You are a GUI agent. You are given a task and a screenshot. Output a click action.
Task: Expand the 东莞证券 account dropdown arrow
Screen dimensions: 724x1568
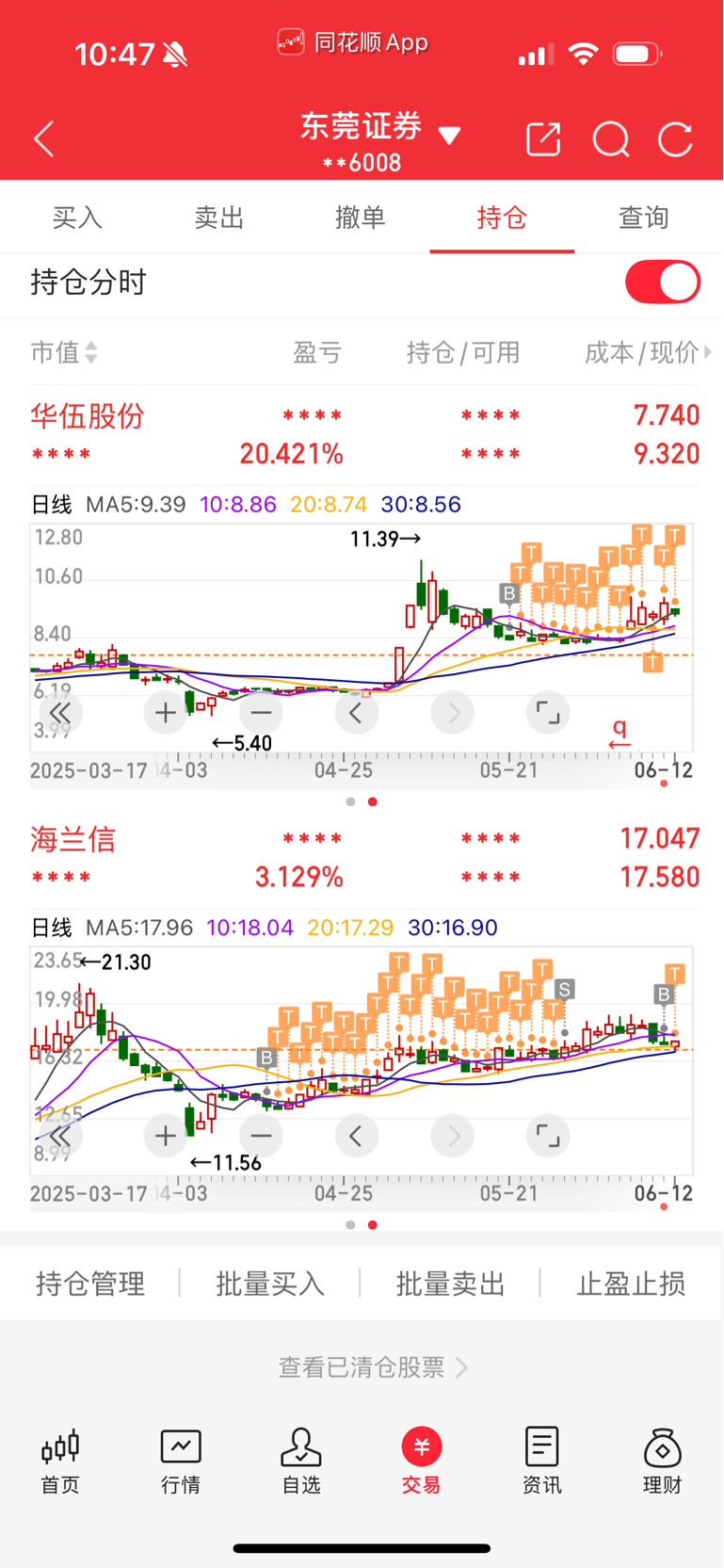(450, 136)
